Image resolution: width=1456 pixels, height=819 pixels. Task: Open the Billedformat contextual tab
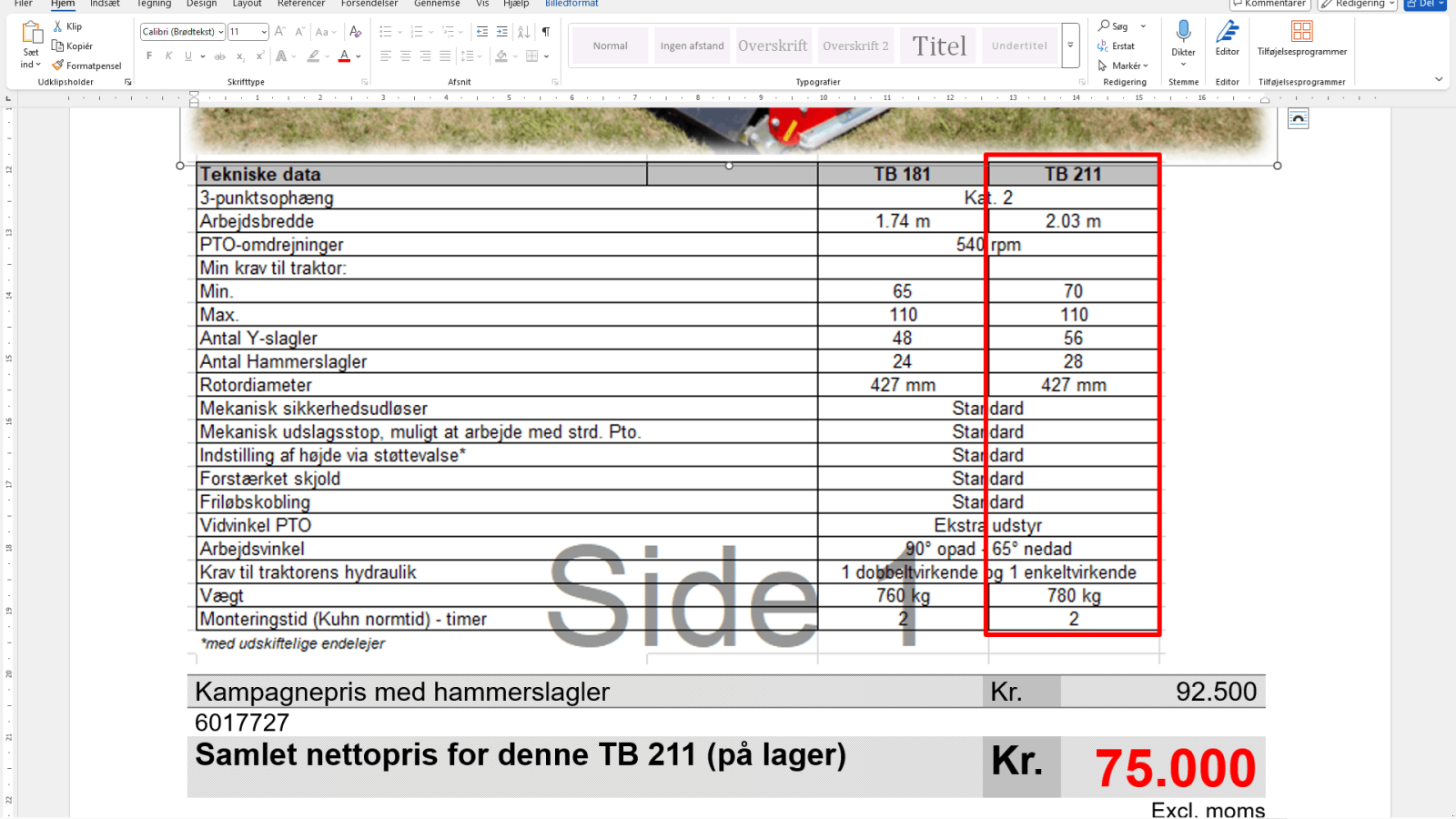click(571, 4)
